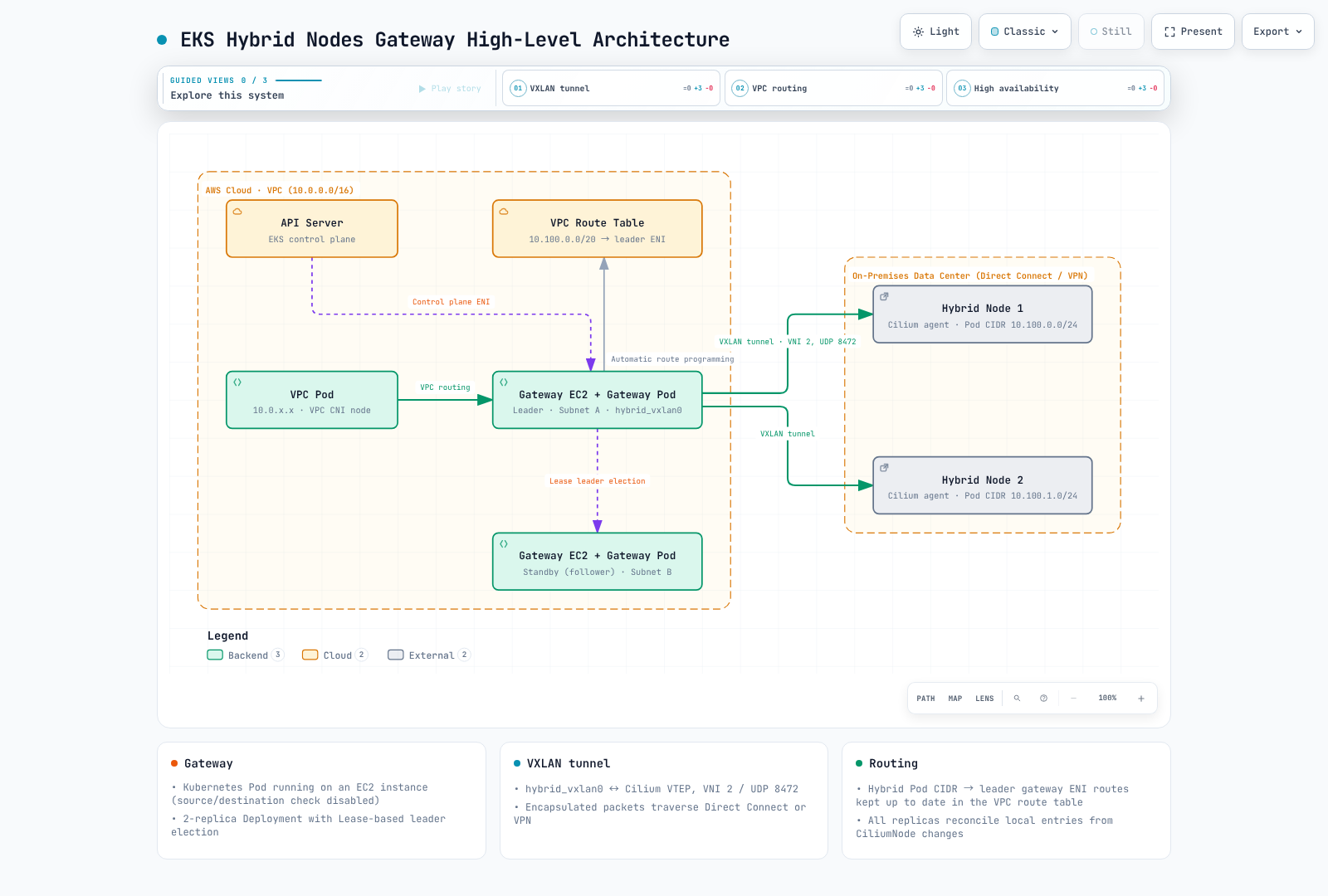The image size is (1328, 896).
Task: Zoom in with the plus icon
Action: [1141, 699]
